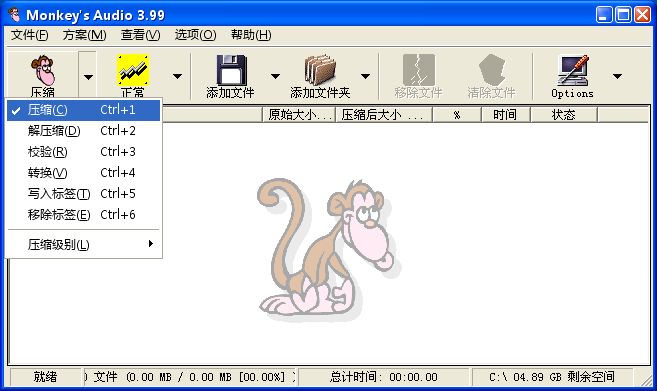Choose 转换(V) from the mode menu
Screen dimensions: 657x391
click(83, 173)
